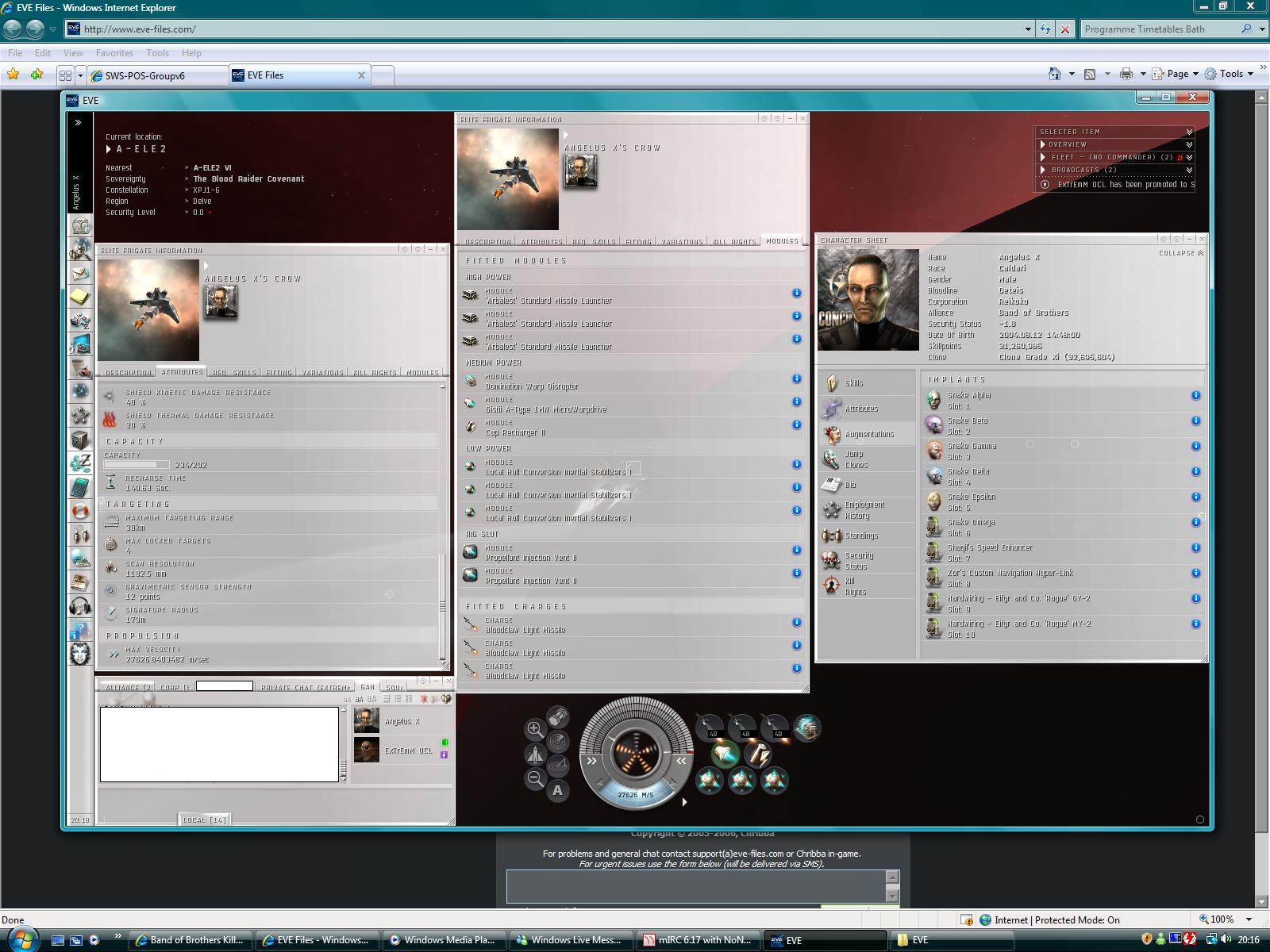The image size is (1270, 952).
Task: Open the IE Tools toolbar dropdown
Action: coord(1230,74)
